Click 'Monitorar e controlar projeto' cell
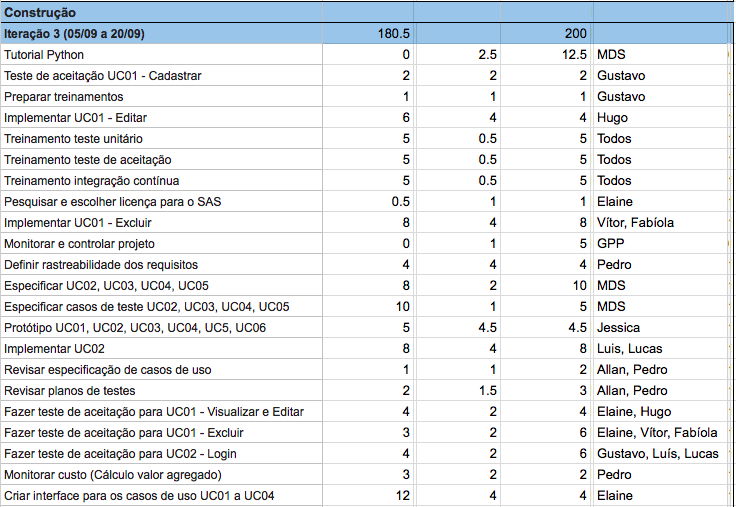The image size is (736, 507). point(161,244)
